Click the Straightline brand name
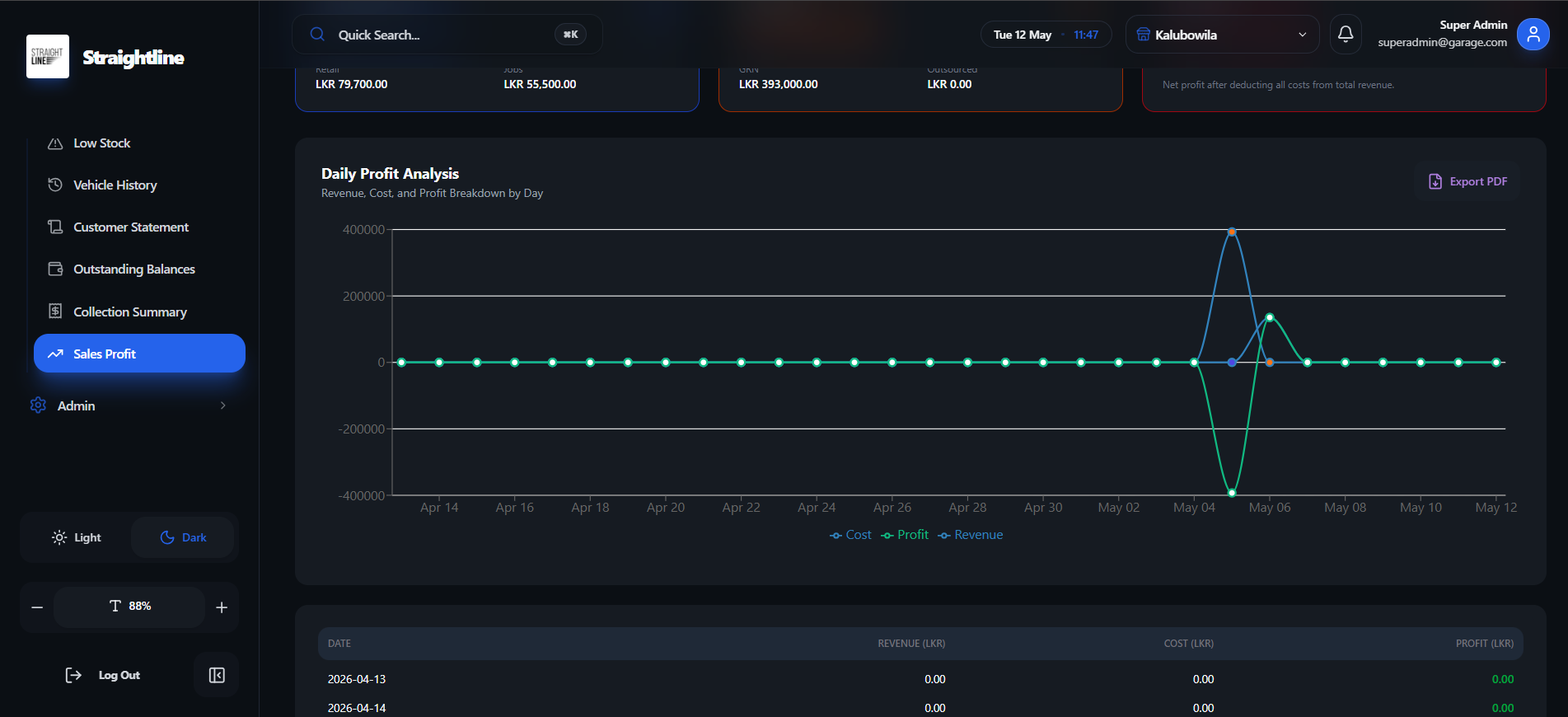 [133, 57]
